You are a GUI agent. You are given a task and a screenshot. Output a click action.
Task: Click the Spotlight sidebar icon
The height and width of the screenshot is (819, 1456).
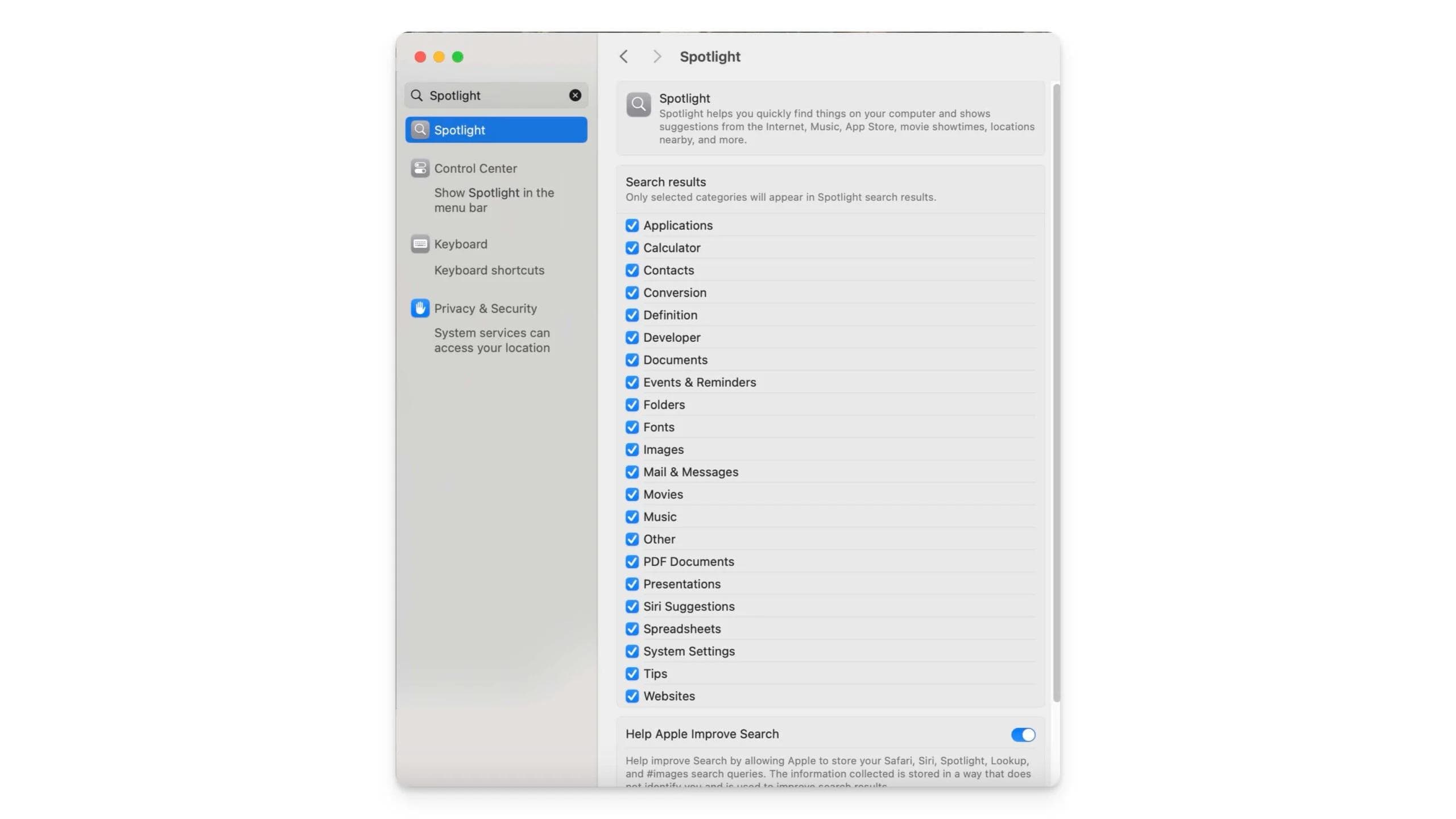coord(420,130)
